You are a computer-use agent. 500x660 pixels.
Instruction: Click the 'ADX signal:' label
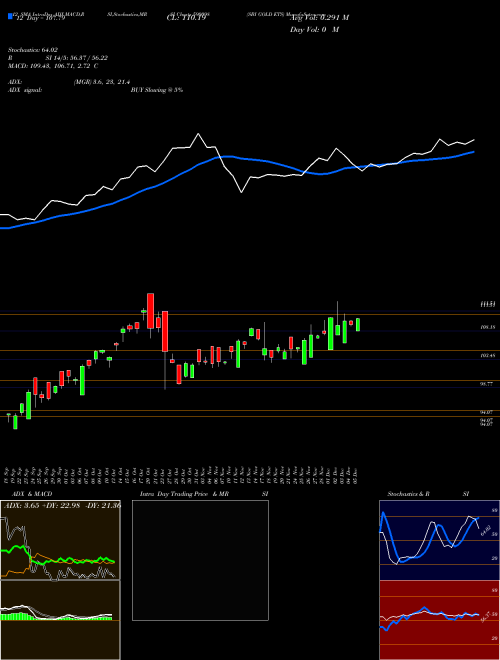tap(25, 90)
